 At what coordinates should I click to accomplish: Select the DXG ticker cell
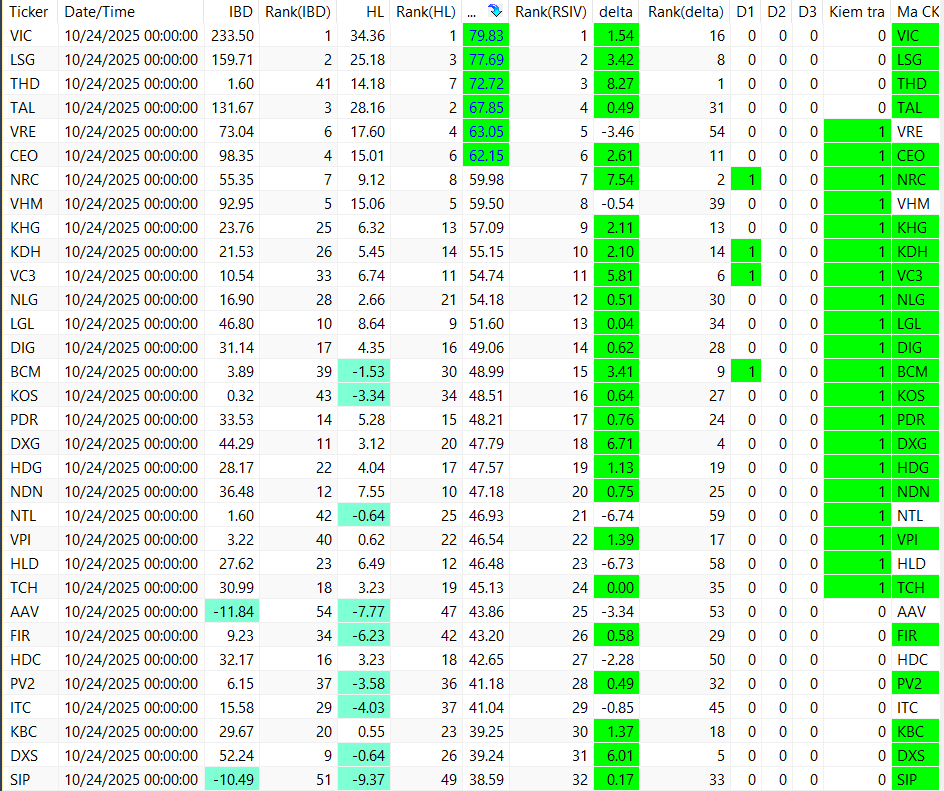click(x=31, y=444)
